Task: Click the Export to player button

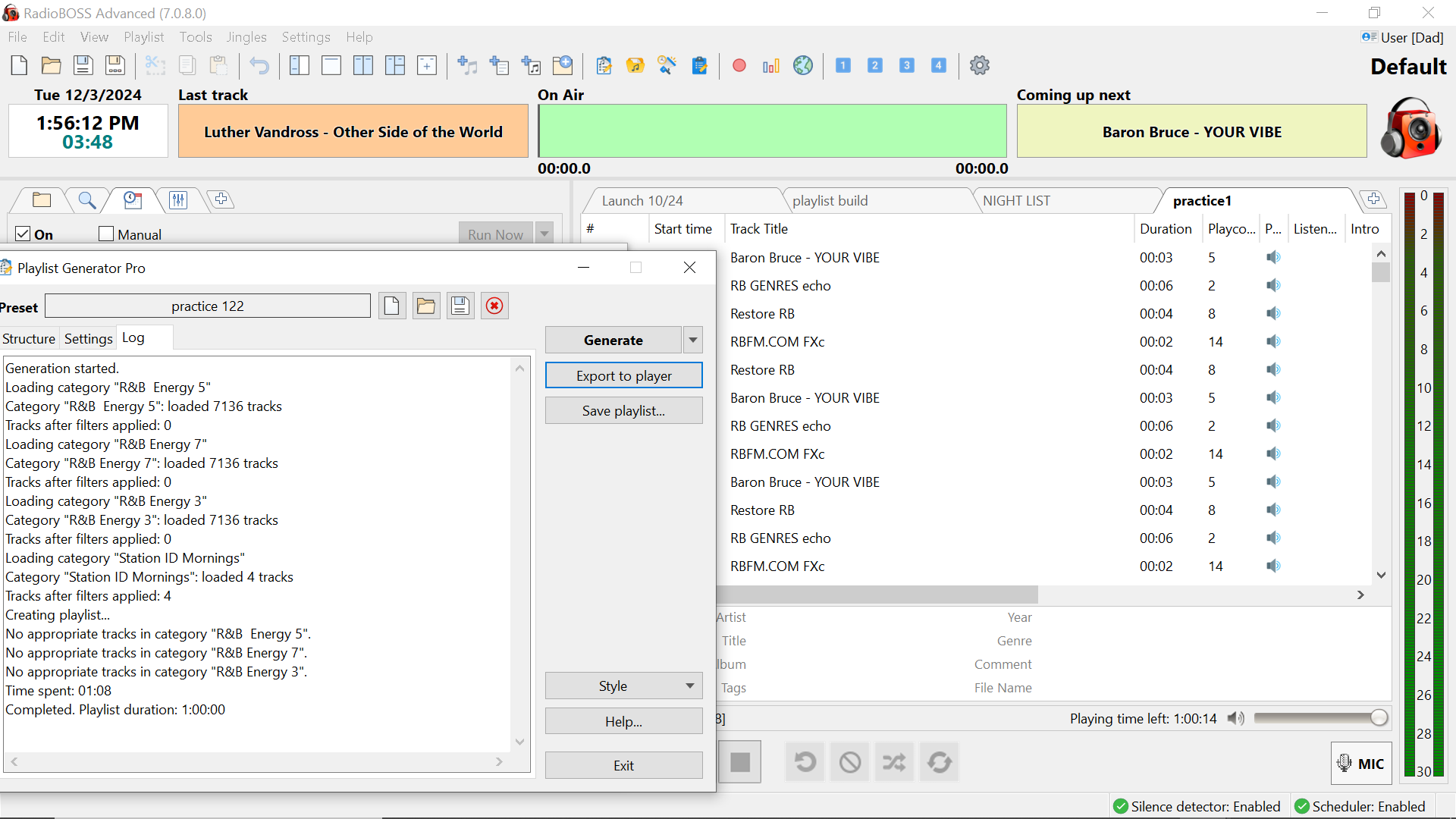Action: (x=624, y=376)
